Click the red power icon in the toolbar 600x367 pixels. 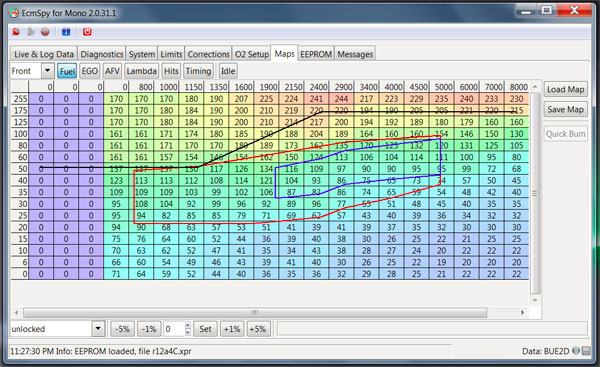tap(87, 32)
